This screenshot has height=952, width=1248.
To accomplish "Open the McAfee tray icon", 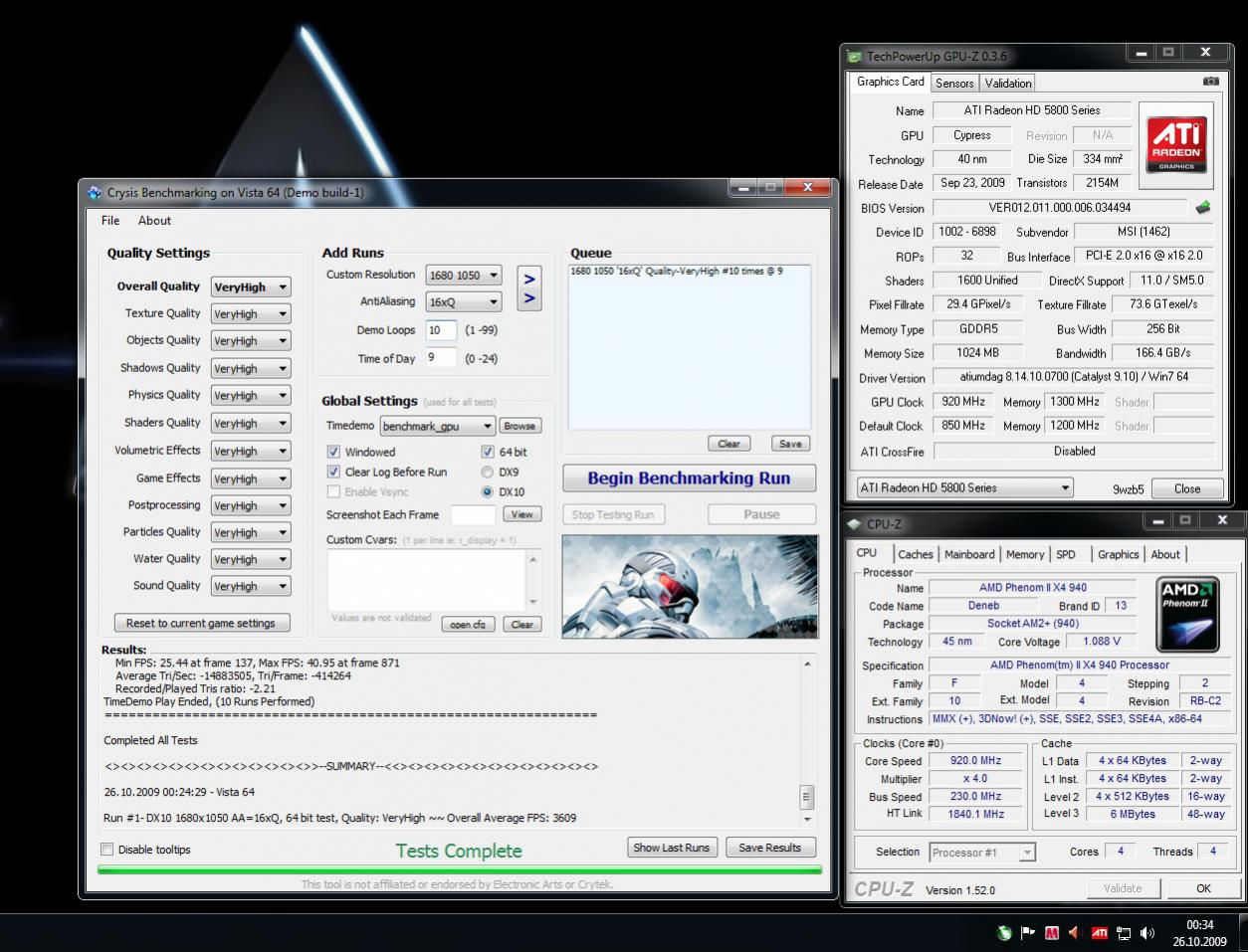I will (x=1052, y=933).
